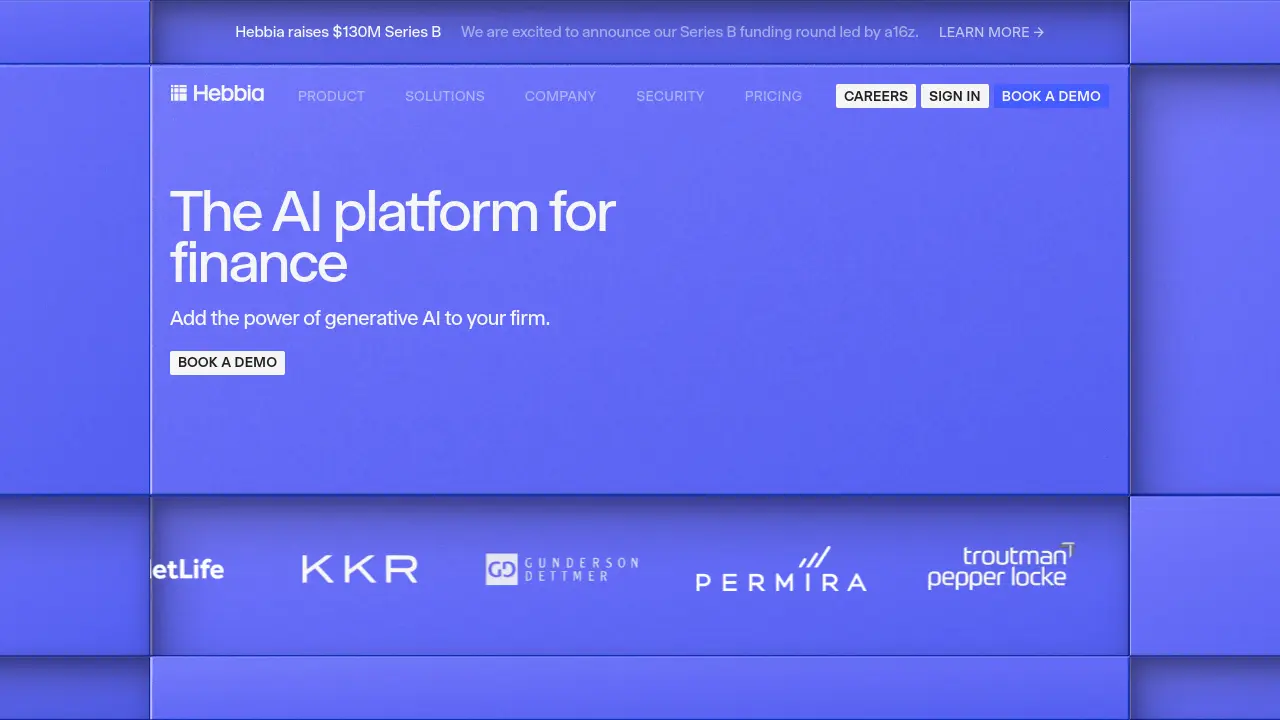Viewport: 1280px width, 720px height.
Task: Open the Product menu
Action: tap(331, 96)
